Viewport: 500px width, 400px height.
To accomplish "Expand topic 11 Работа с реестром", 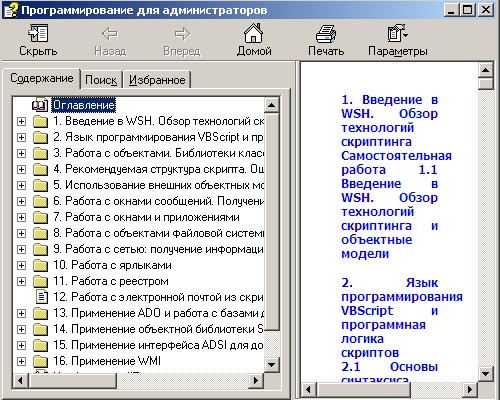I will pyautogui.click(x=21, y=281).
